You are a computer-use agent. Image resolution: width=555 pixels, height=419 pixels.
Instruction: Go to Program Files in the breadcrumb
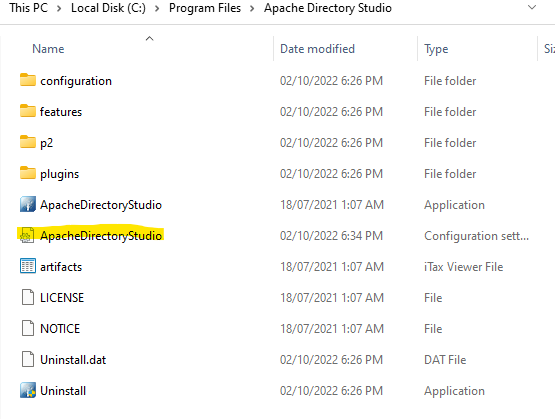tap(205, 8)
